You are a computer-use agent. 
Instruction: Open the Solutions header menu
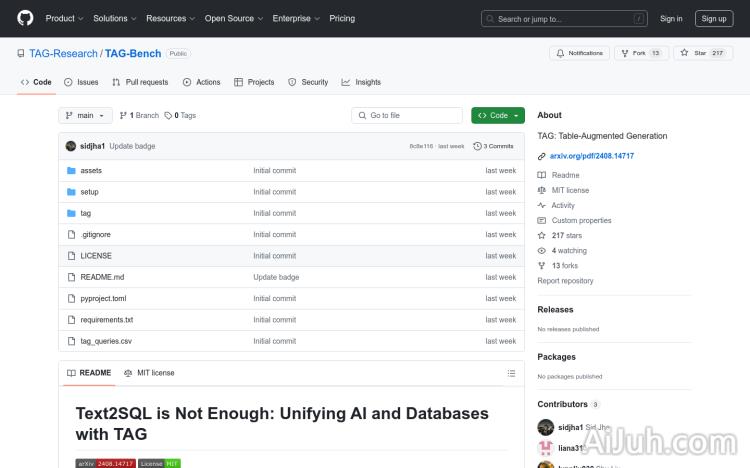point(114,18)
